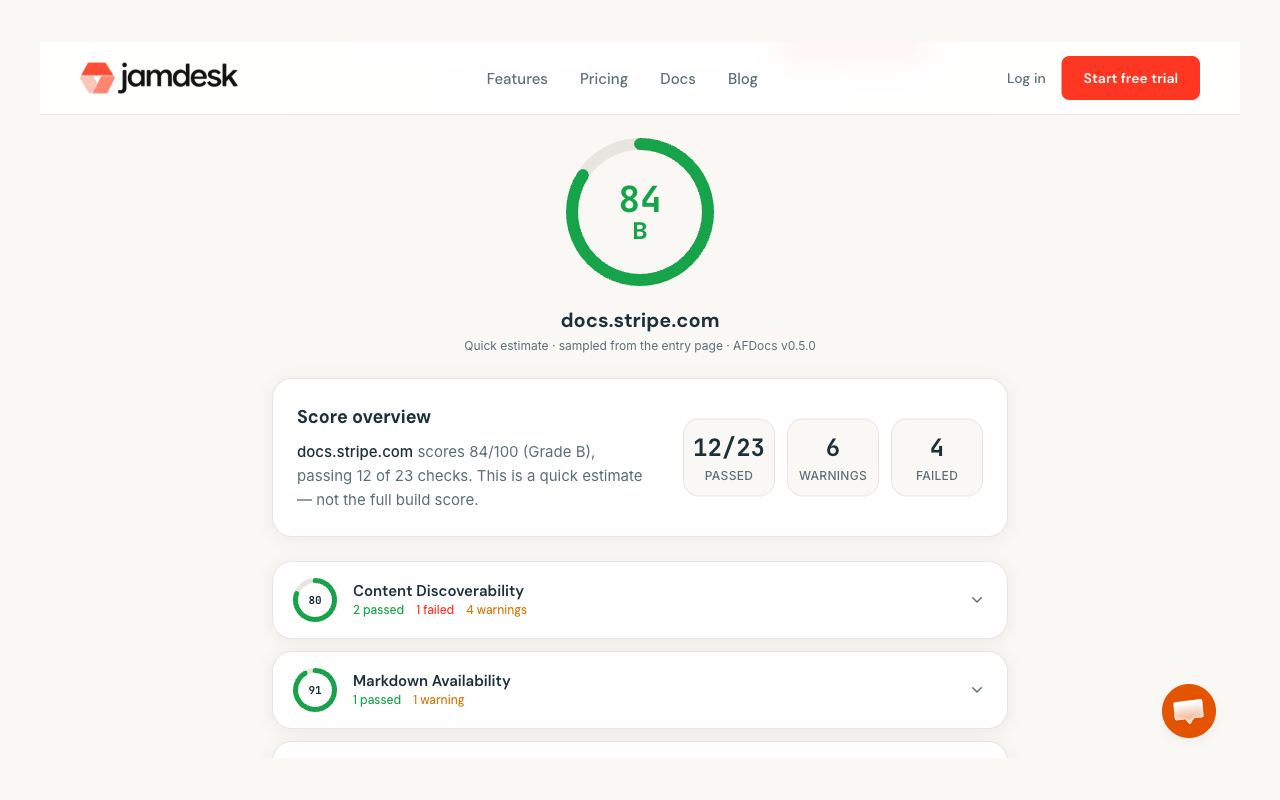The width and height of the screenshot is (1280, 800).
Task: Click the '2 passed' text under Content Discoverability
Action: click(x=379, y=610)
